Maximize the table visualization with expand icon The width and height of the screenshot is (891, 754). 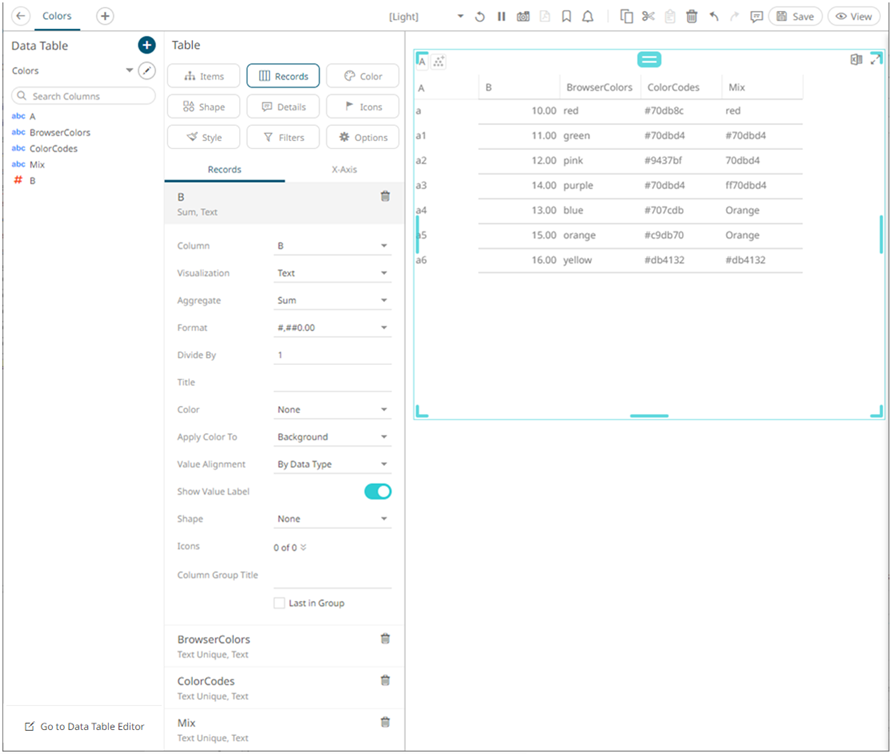876,60
